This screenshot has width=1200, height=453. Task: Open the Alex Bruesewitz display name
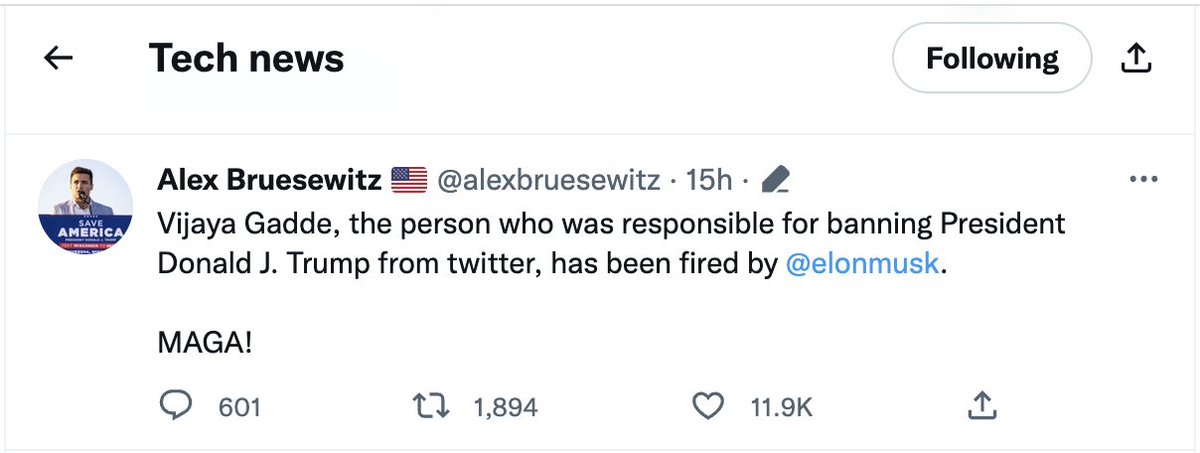tap(269, 181)
